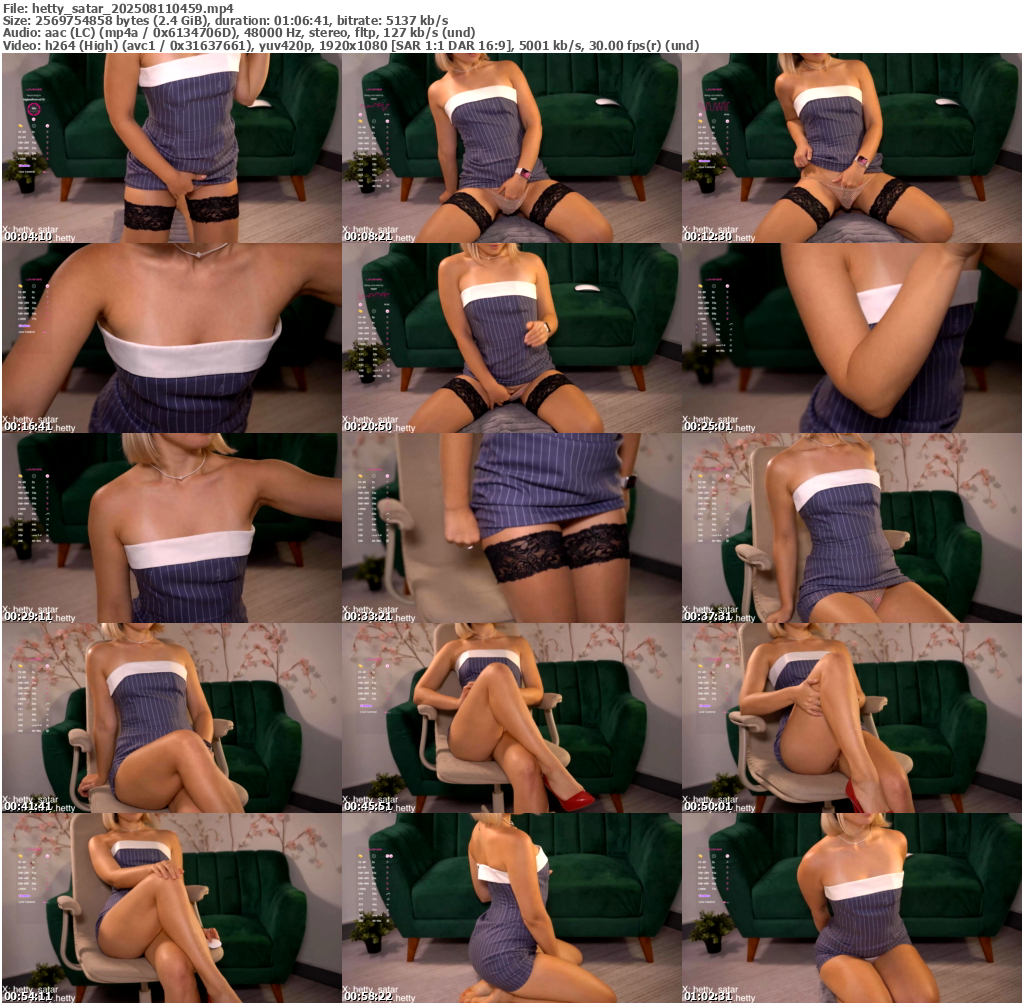Choose the frame labeled 00:50:01

(852, 718)
